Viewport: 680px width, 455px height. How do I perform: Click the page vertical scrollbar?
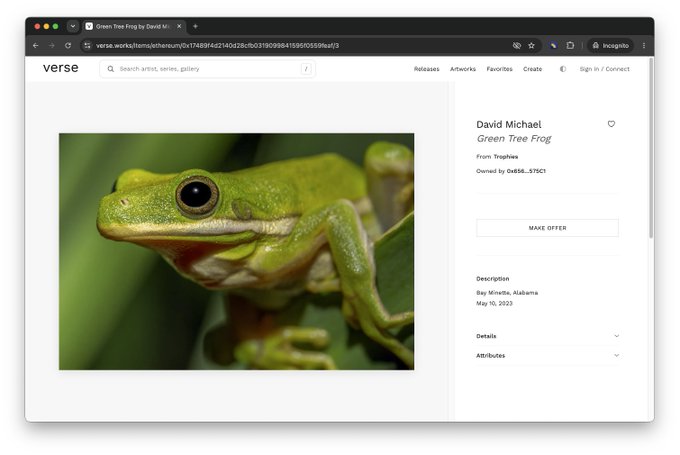click(x=651, y=147)
